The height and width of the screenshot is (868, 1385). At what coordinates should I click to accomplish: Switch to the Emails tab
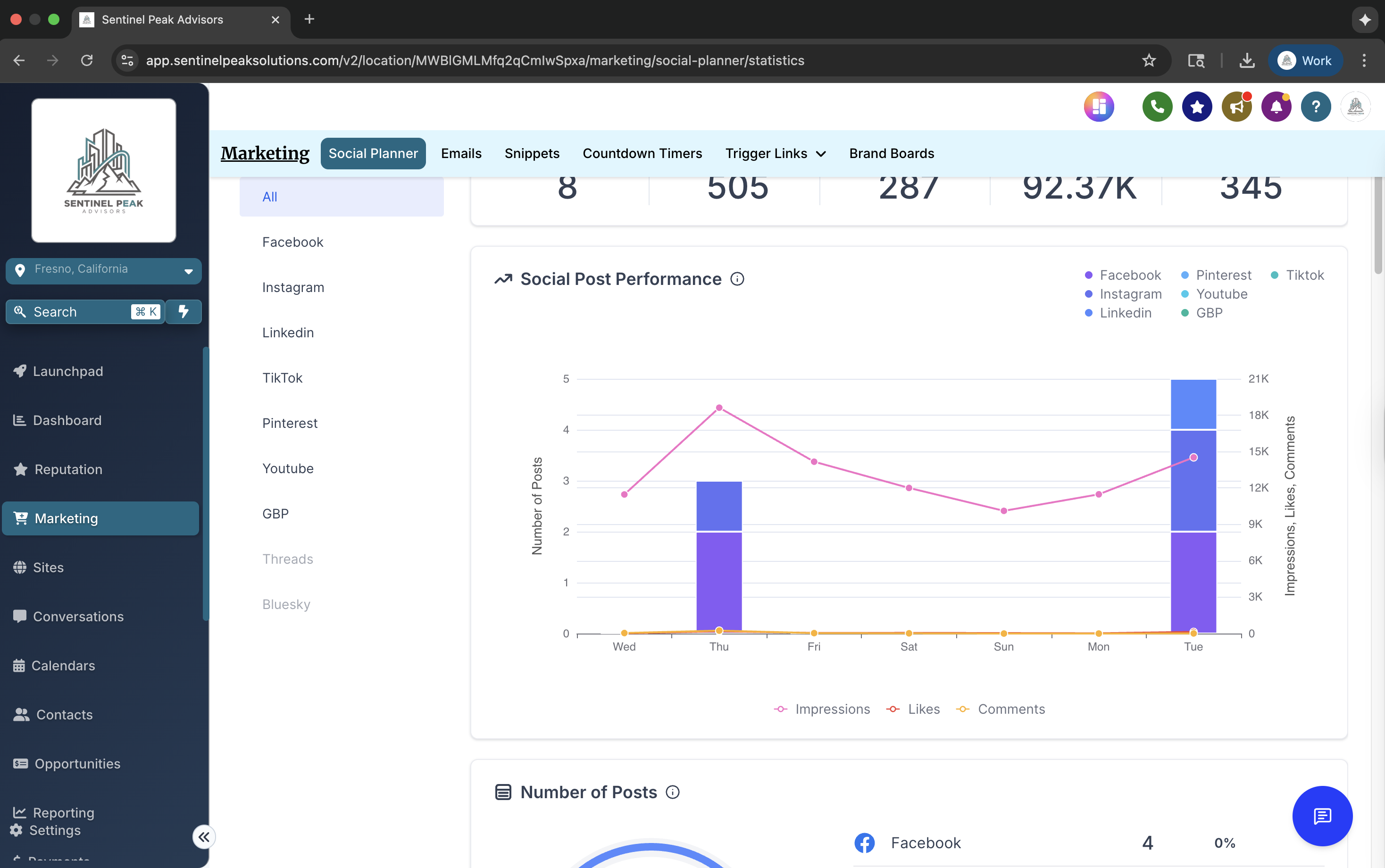pos(461,153)
